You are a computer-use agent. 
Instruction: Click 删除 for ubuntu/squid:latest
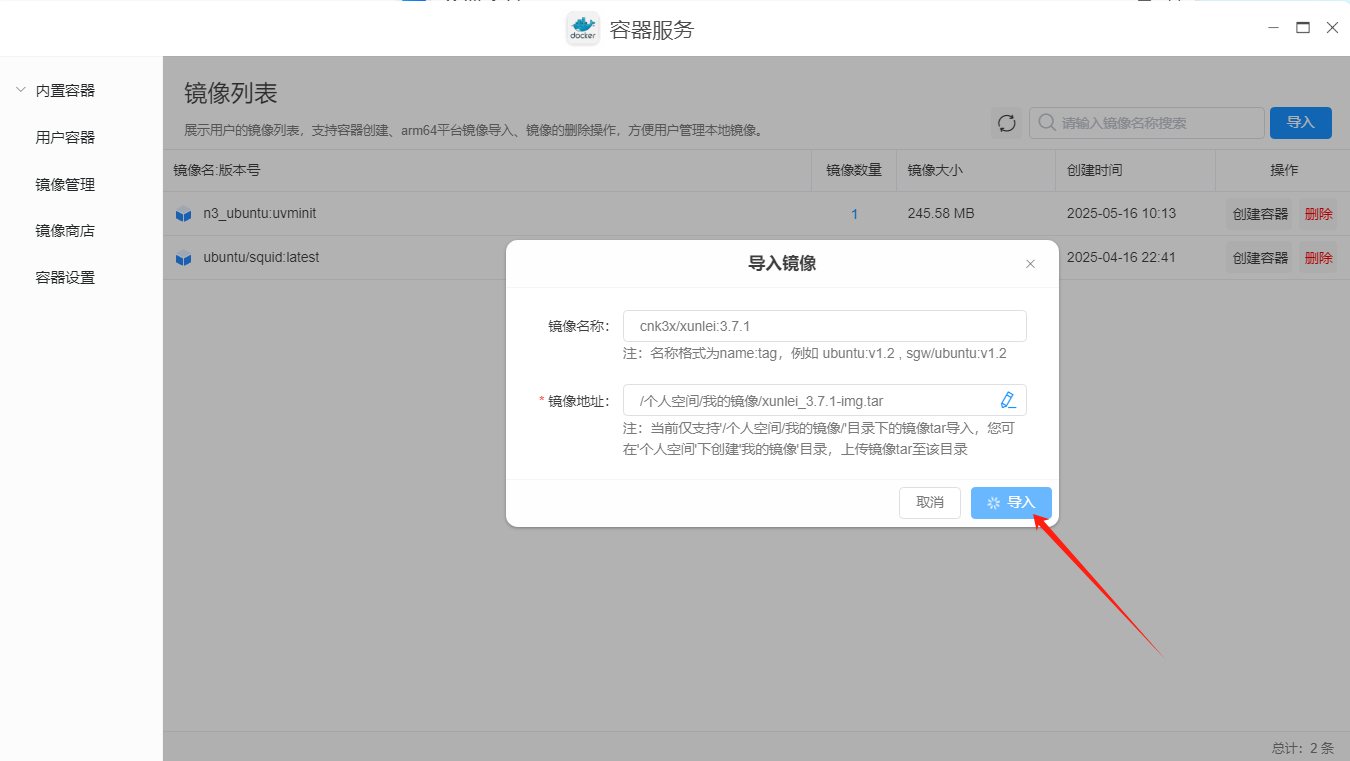point(1318,258)
